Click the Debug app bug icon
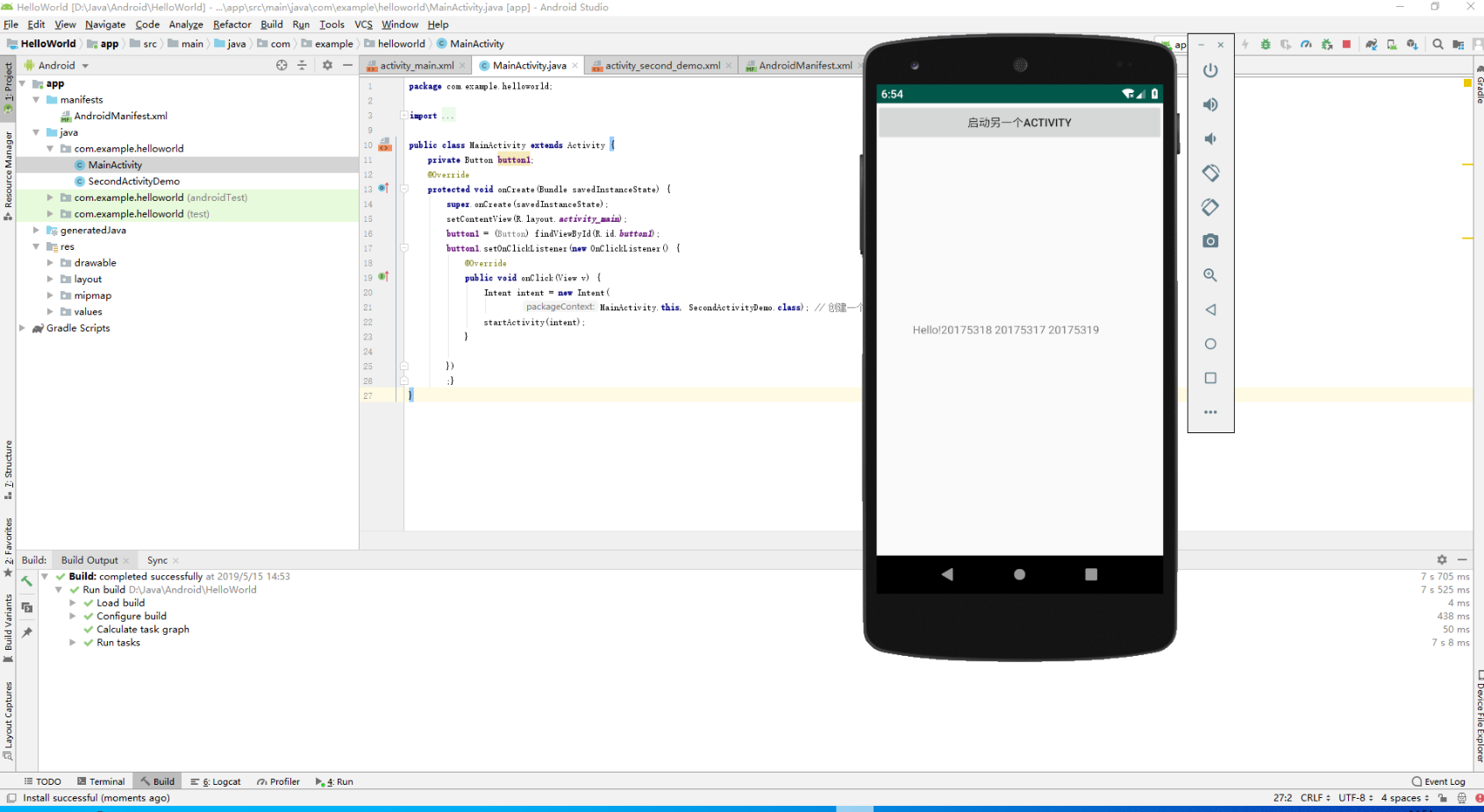Viewport: 1484px width, 812px height. tap(1266, 44)
